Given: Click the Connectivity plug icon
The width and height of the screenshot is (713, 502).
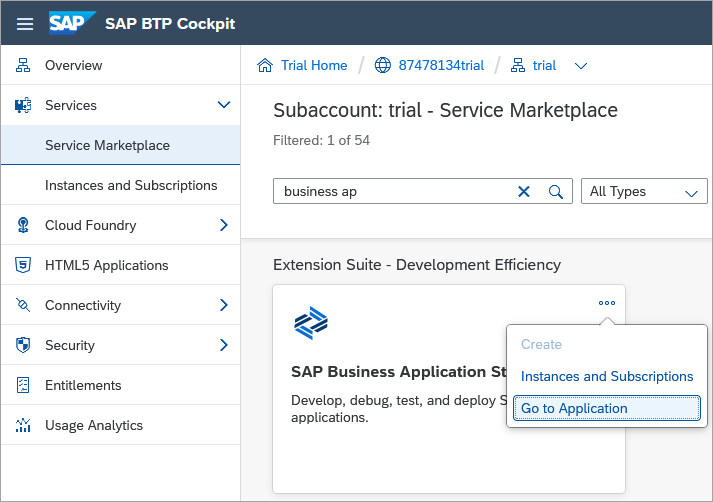Looking at the screenshot, I should click(x=23, y=305).
